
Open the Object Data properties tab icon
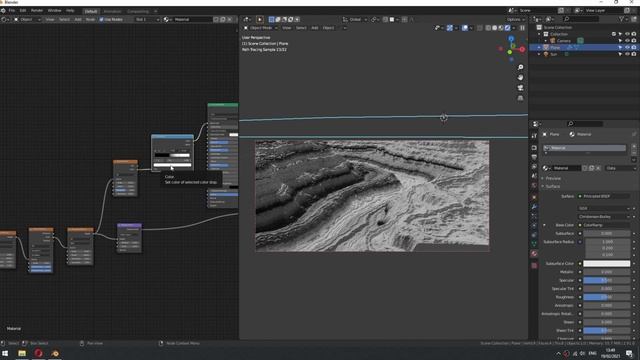pos(534,244)
